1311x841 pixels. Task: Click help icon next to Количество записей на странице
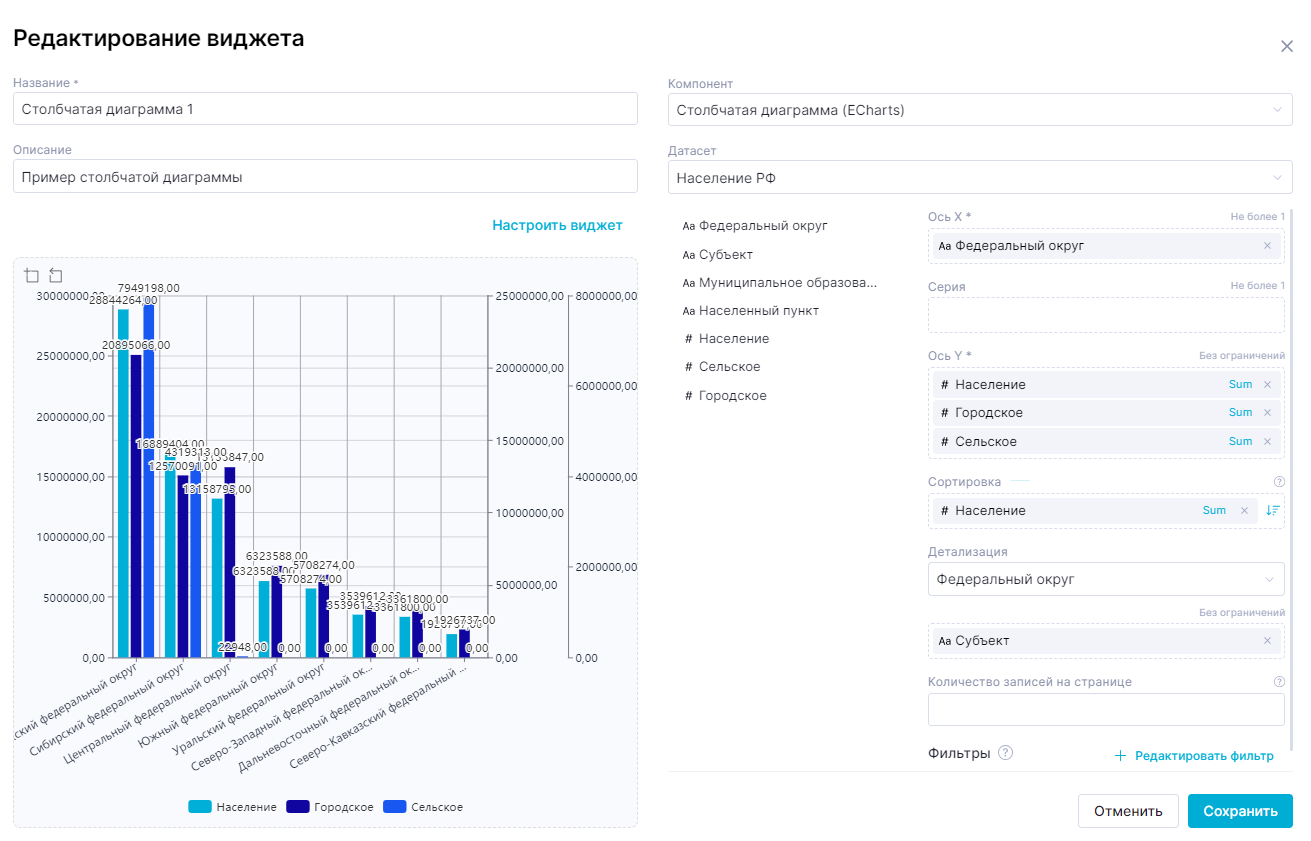point(1278,682)
